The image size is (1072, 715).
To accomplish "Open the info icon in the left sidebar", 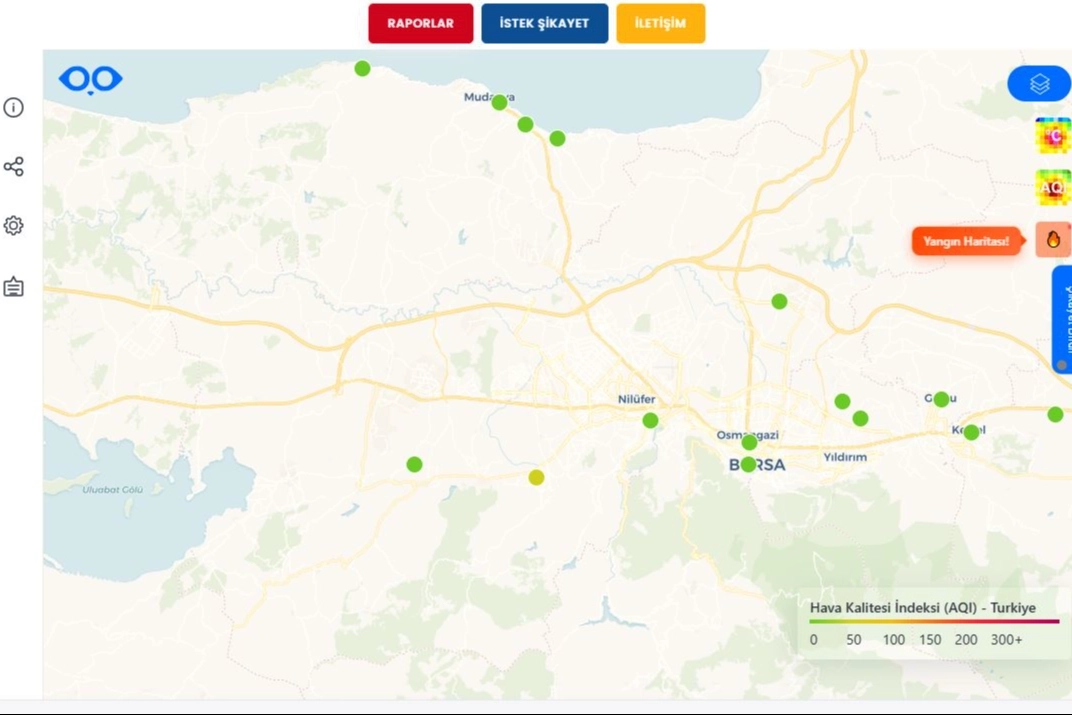I will pyautogui.click(x=13, y=108).
